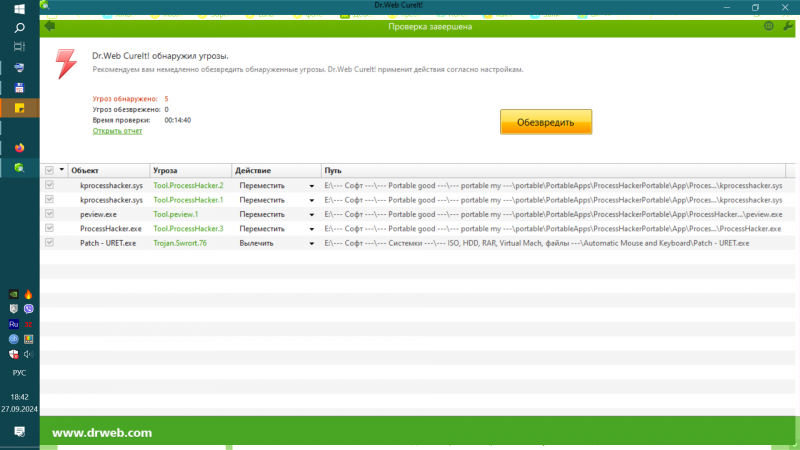
Task: Open action dropdown for ProcessHacker.exe
Action: [x=311, y=229]
